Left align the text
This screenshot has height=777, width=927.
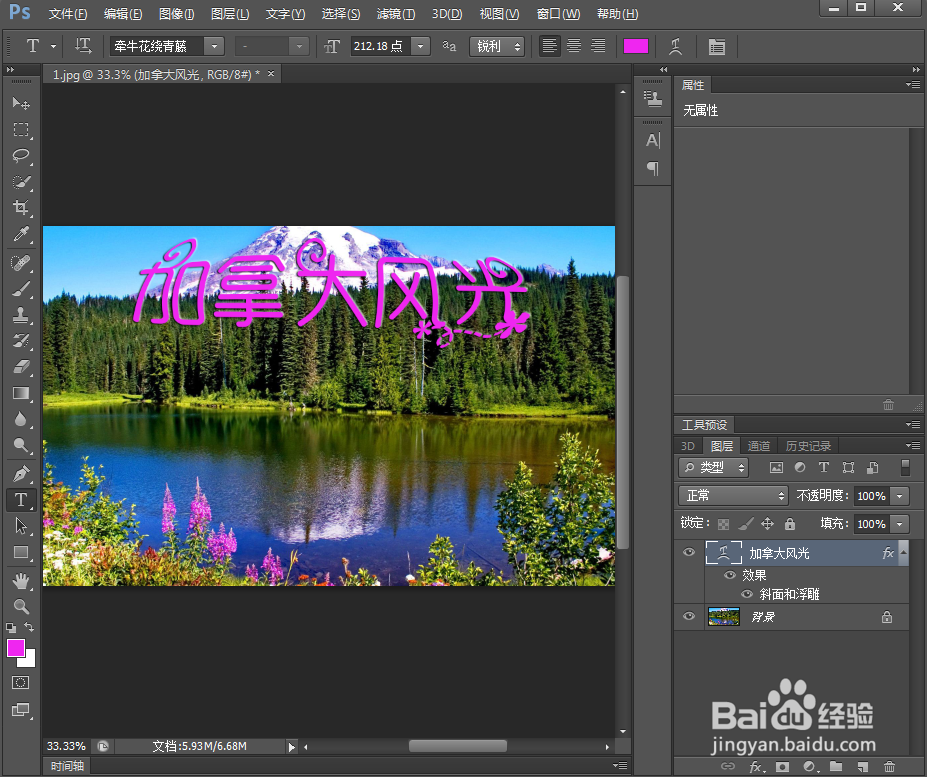(549, 46)
